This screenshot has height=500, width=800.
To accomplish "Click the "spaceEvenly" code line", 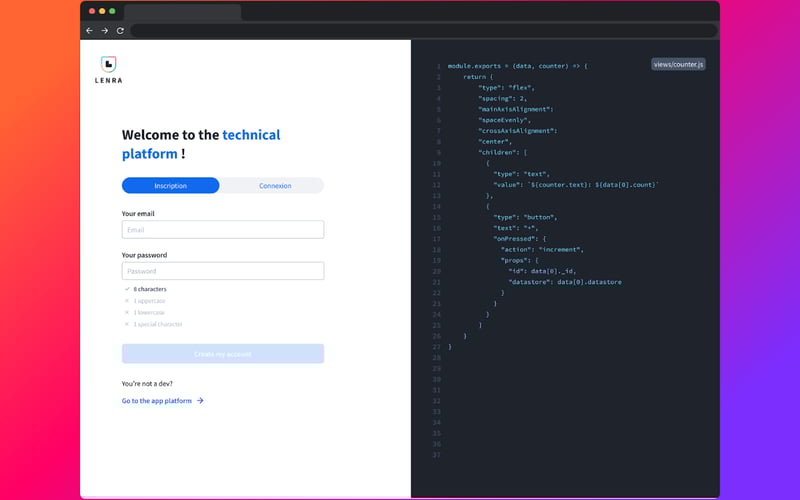I will point(504,120).
